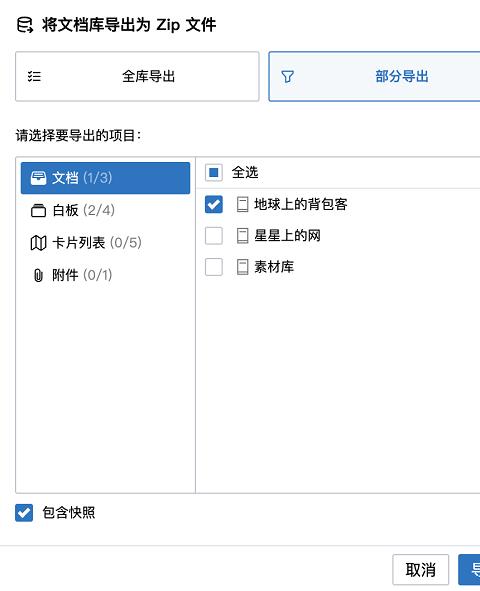Click the 附件 paperclip icon
The width and height of the screenshot is (480, 591).
click(x=38, y=275)
